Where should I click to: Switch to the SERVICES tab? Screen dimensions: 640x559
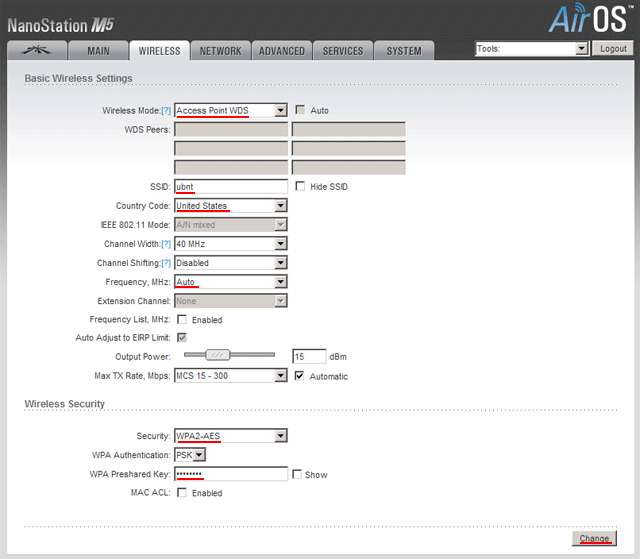[343, 51]
